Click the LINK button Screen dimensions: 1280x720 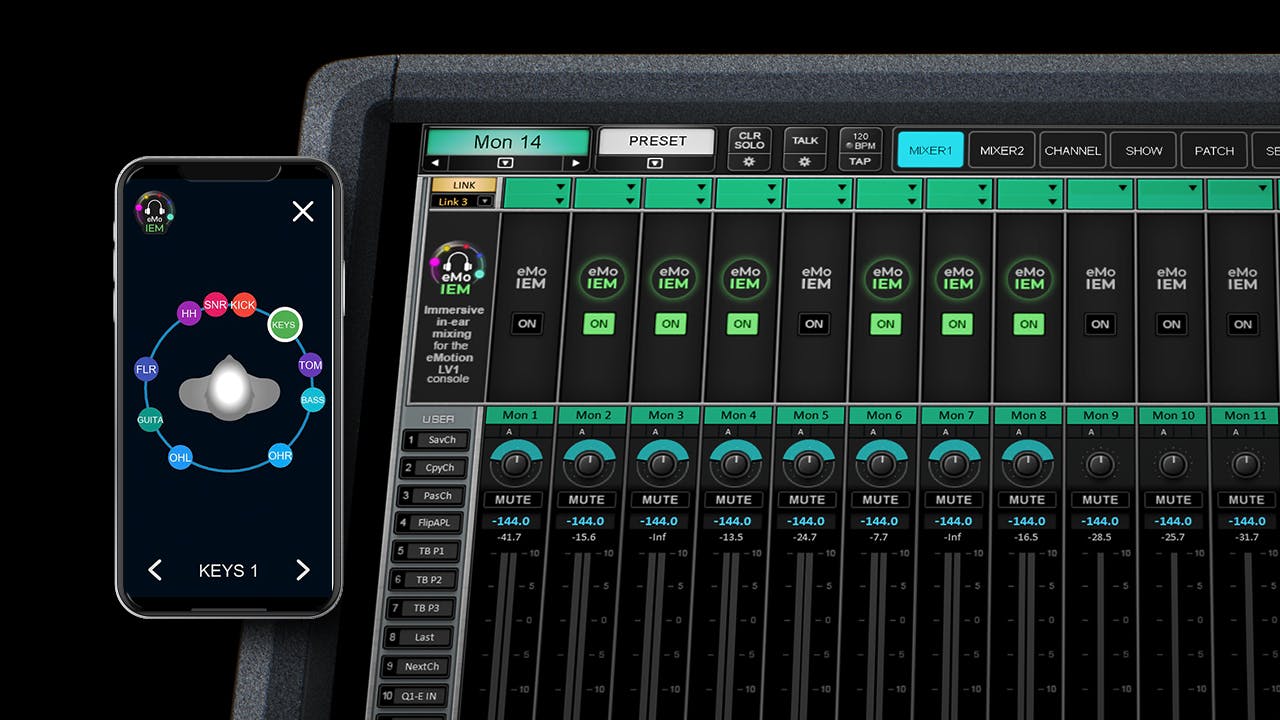[464, 185]
